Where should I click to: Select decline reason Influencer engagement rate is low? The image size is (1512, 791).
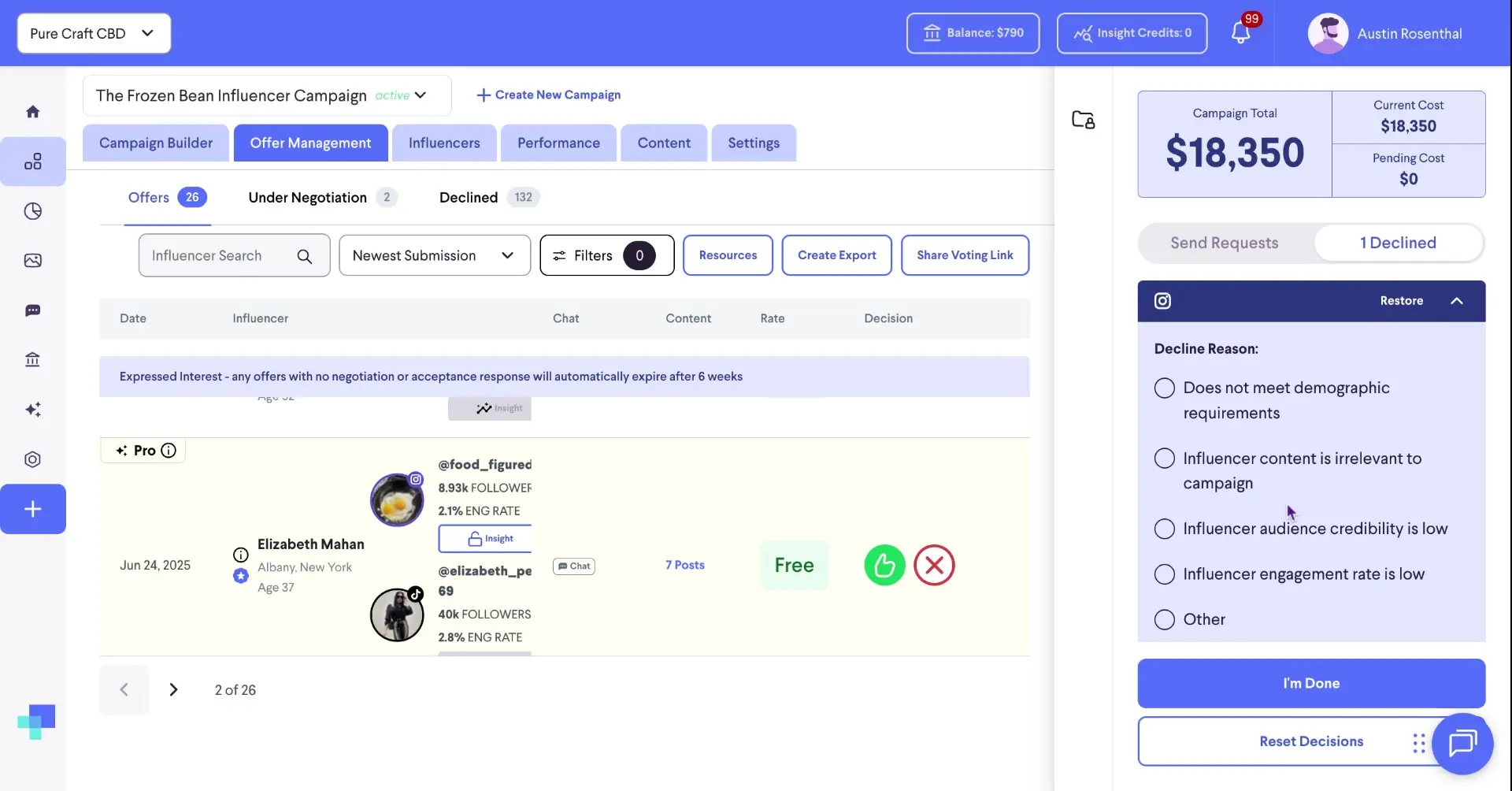[1164, 574]
